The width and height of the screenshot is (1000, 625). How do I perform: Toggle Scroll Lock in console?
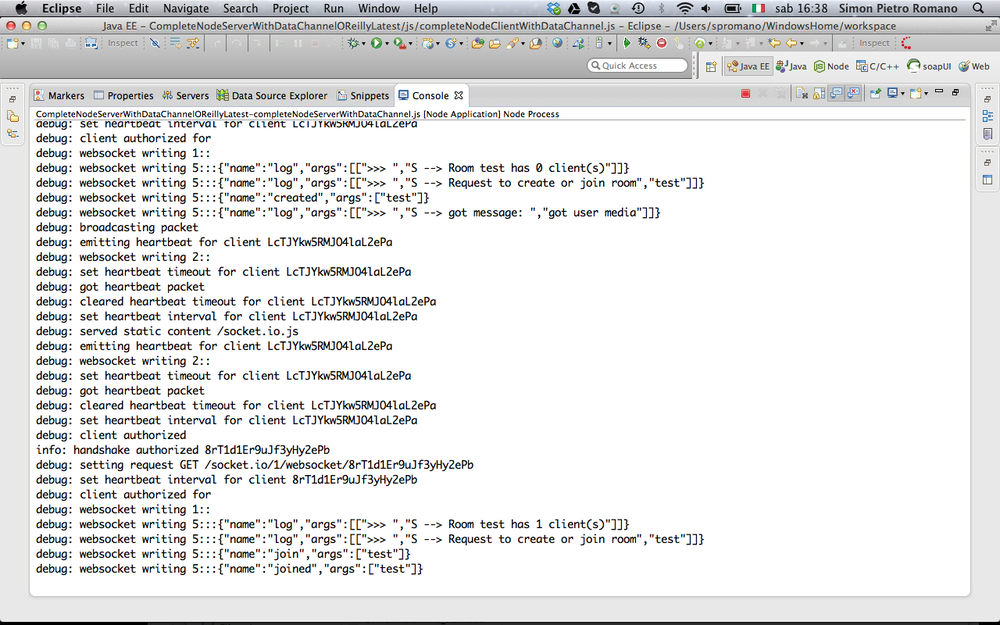point(819,94)
